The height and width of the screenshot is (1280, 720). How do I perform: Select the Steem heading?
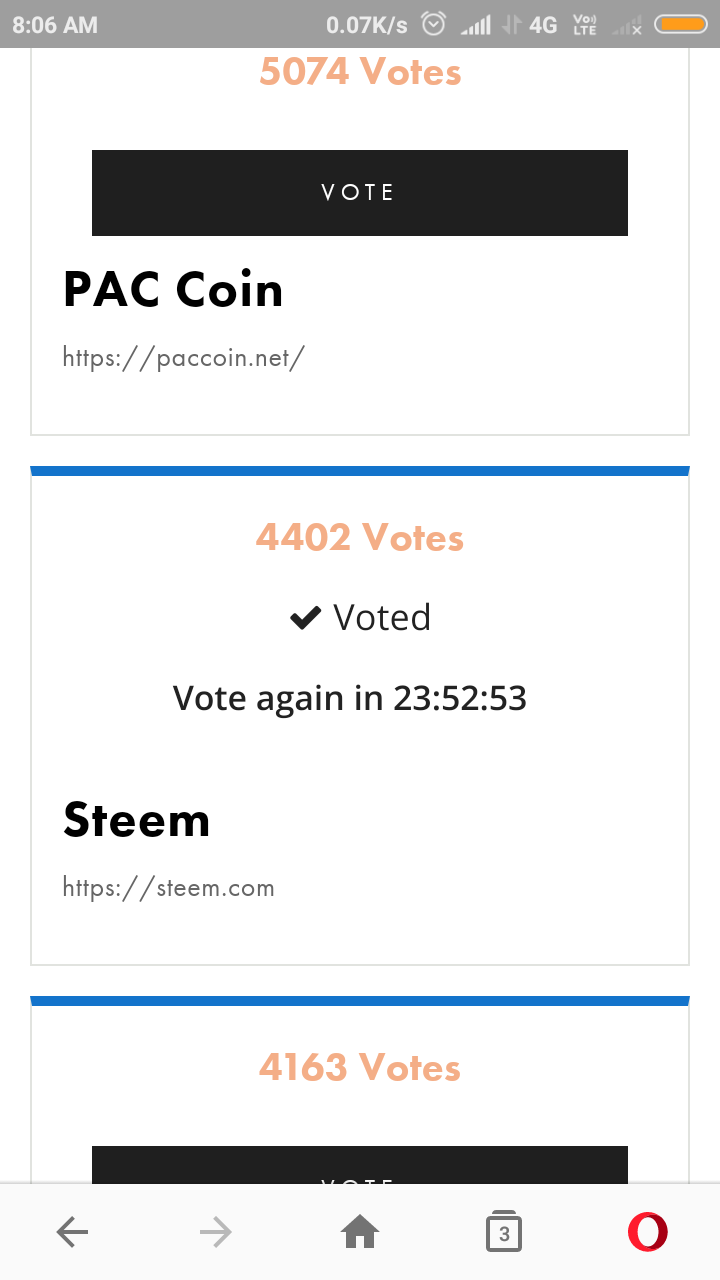[x=137, y=820]
